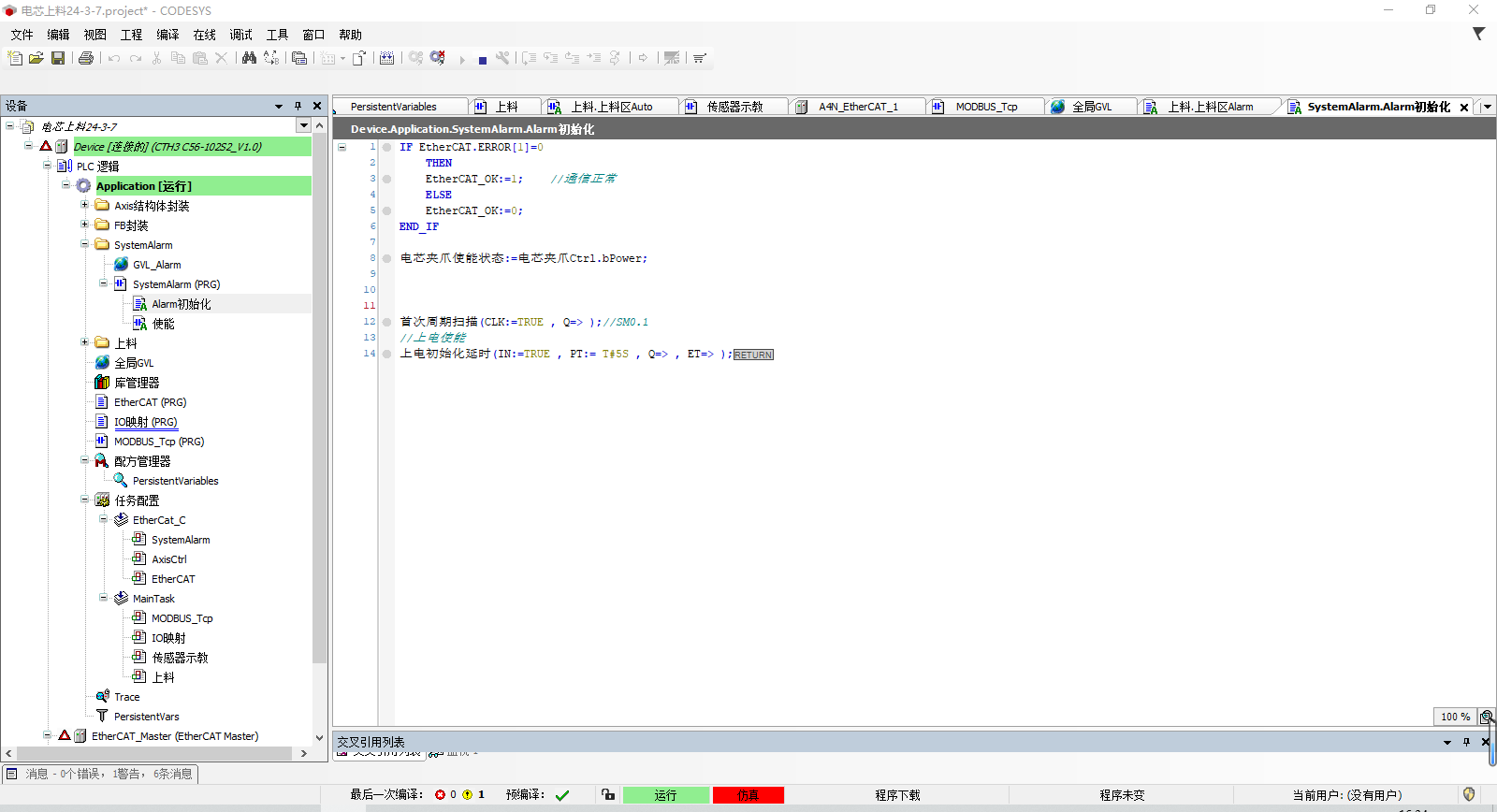Collapse the IF block fold marker
The image size is (1497, 812).
(x=342, y=147)
